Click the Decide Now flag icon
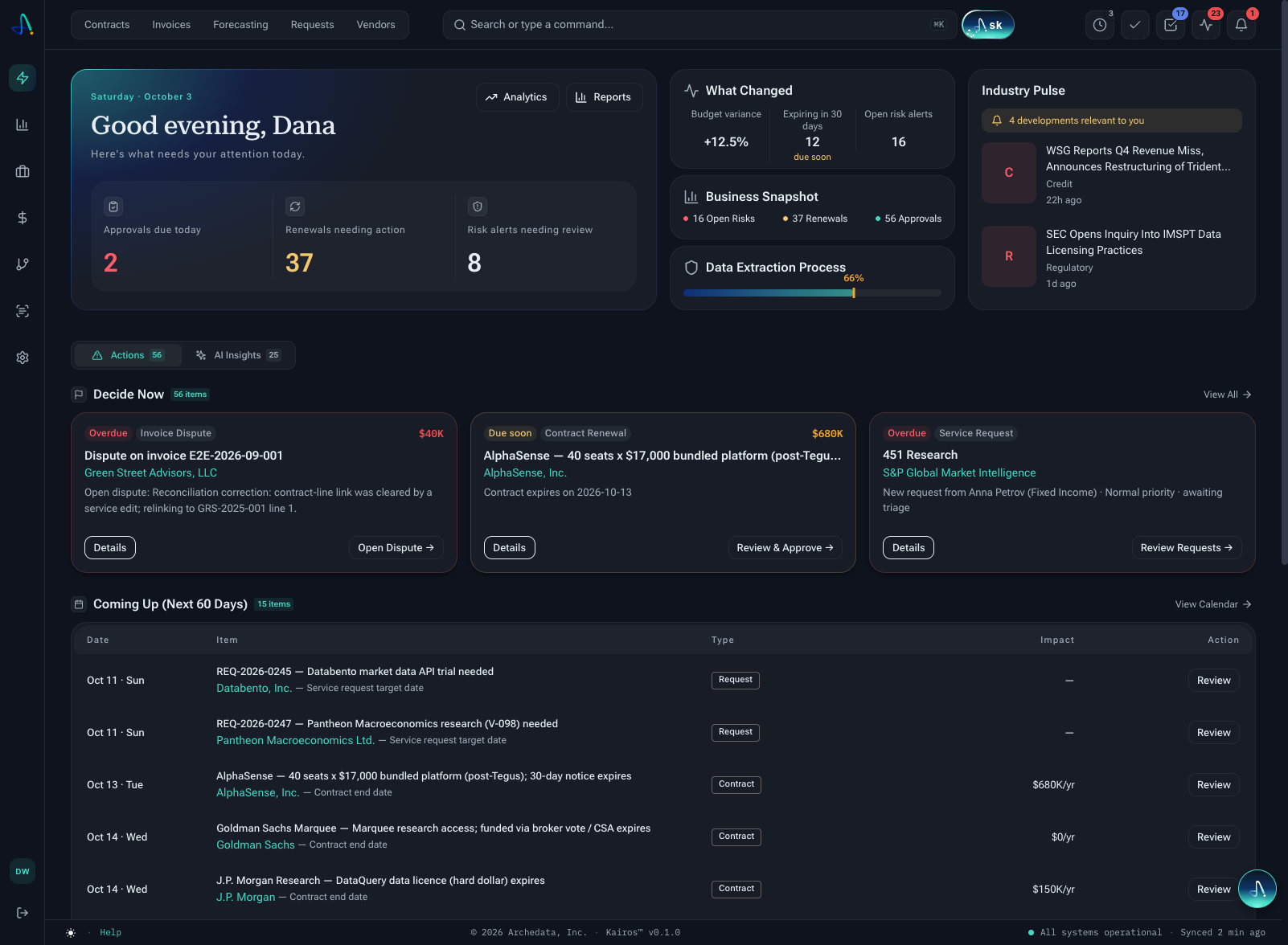This screenshot has width=1288, height=945. coord(79,395)
